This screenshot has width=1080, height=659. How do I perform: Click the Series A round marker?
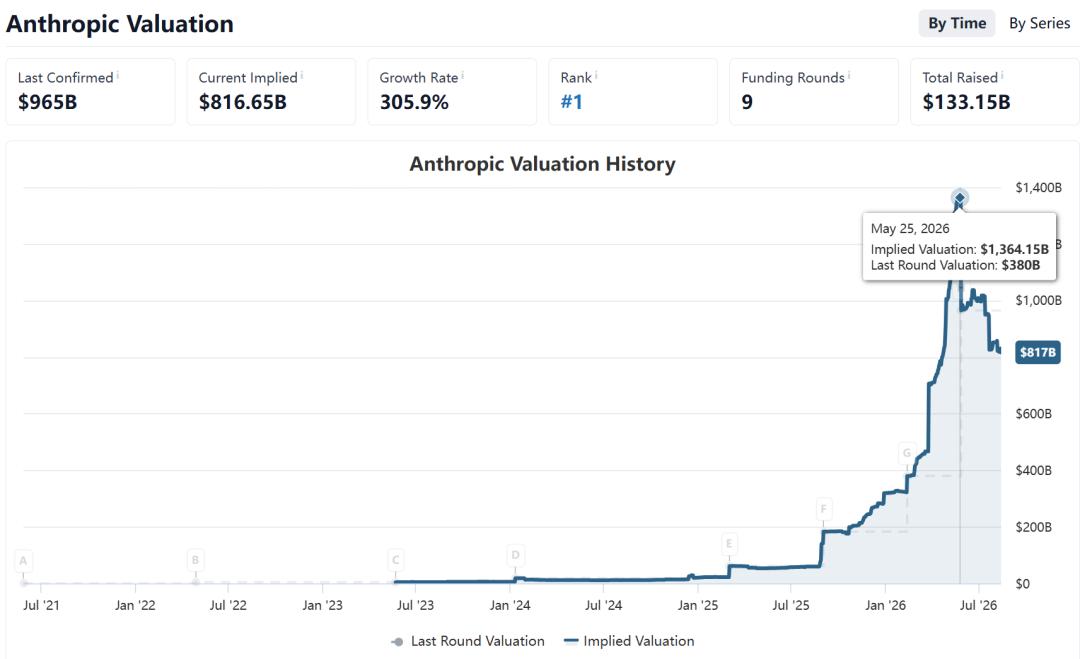pyautogui.click(x=23, y=561)
